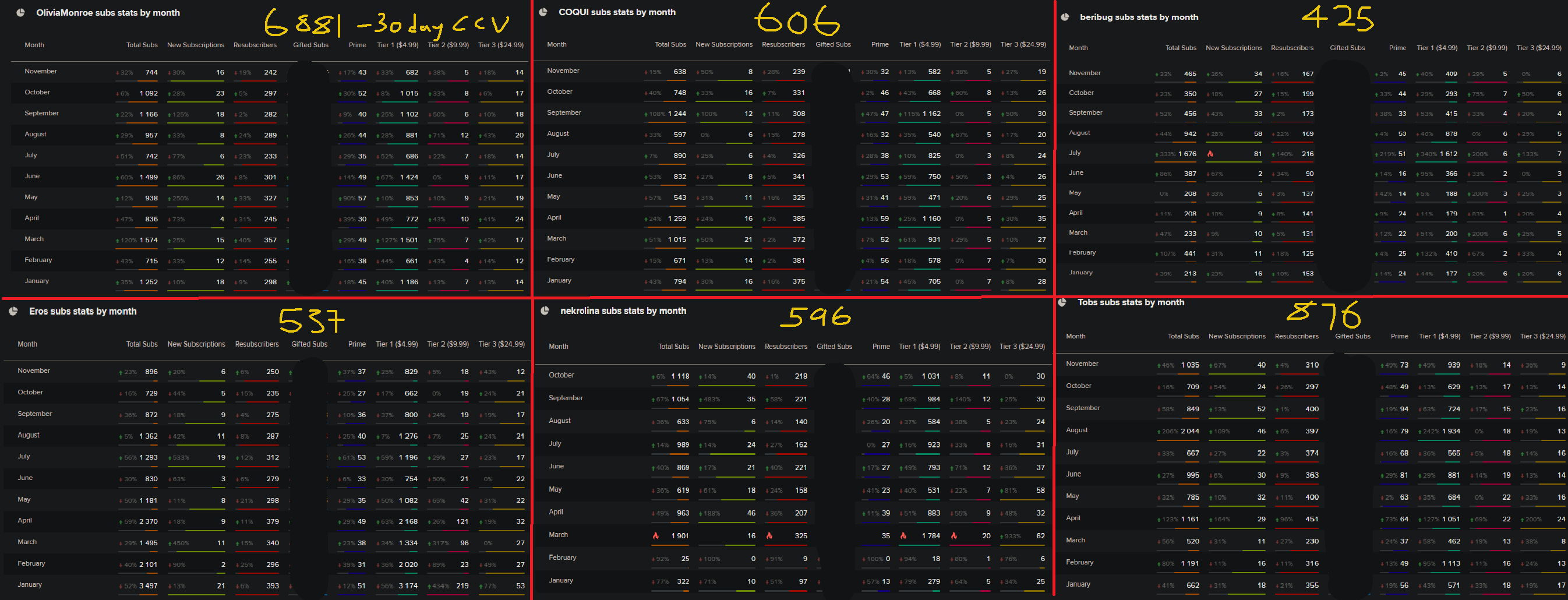Click nekrolina March Tier 3 value 62
Screen dimensions: 1568x600
1041,537
